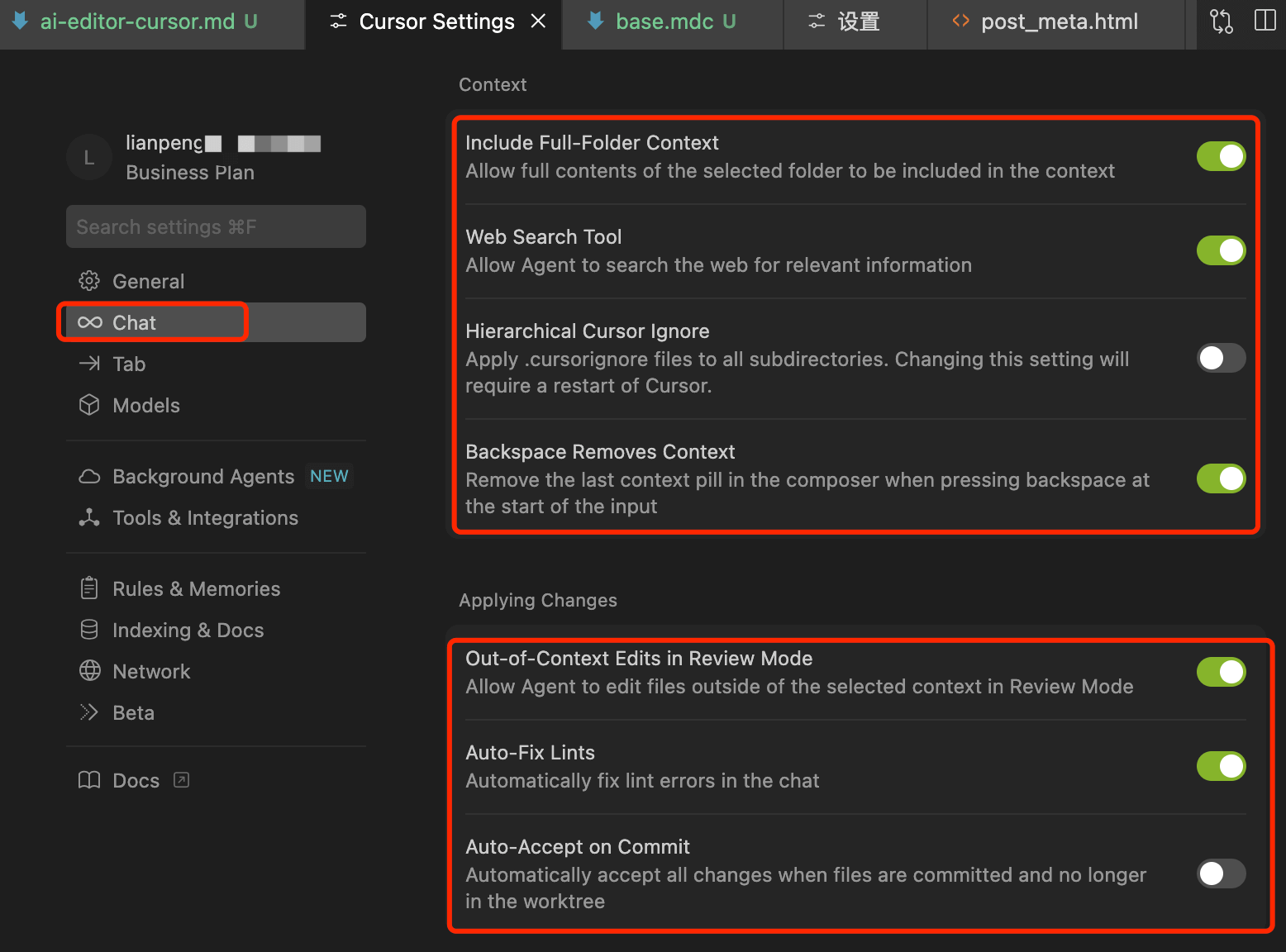Click the sliders icon on Cursor Settings tab
The image size is (1286, 952).
pos(338,21)
